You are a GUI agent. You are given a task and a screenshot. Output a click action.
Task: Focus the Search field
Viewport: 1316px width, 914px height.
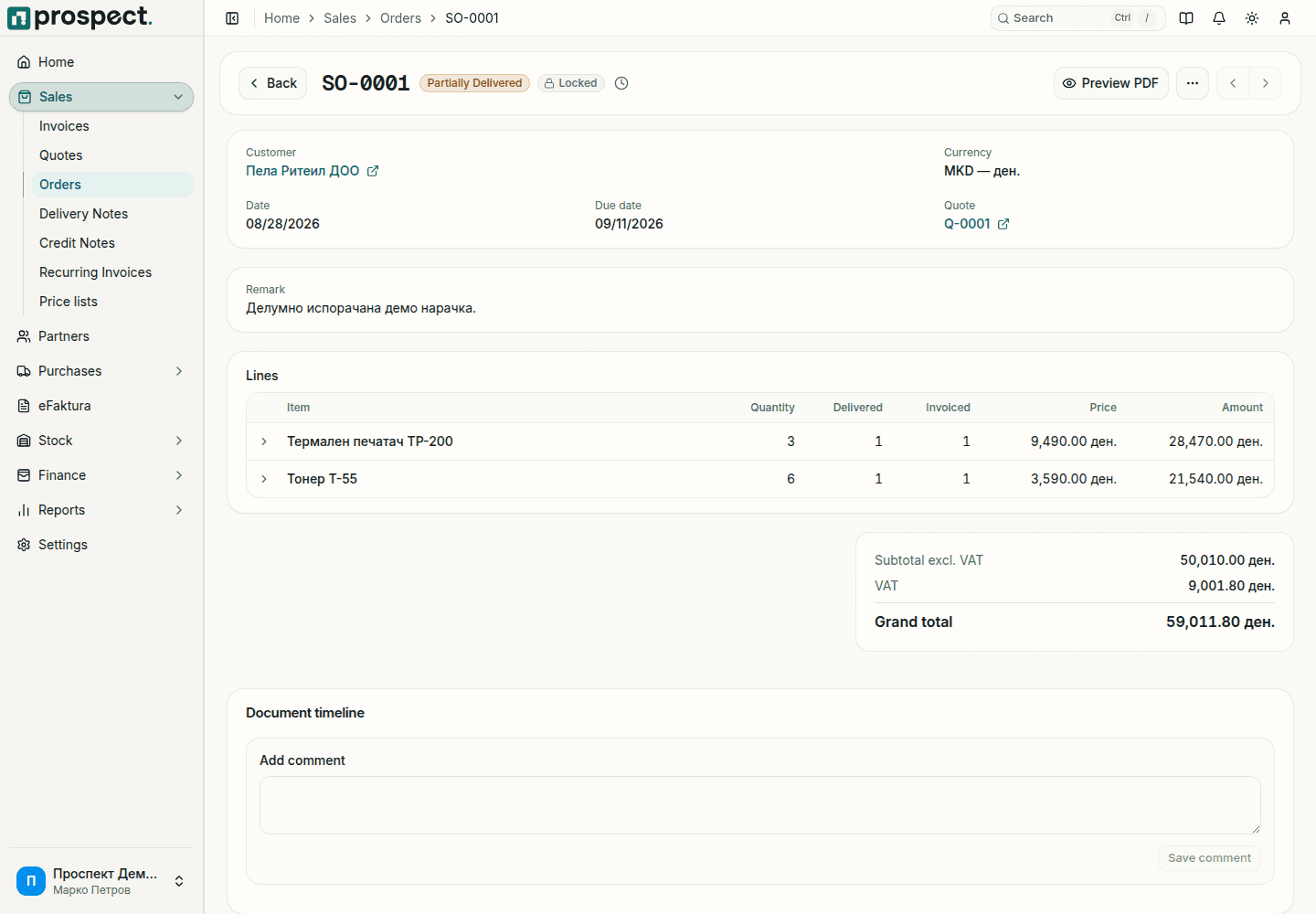1077,18
